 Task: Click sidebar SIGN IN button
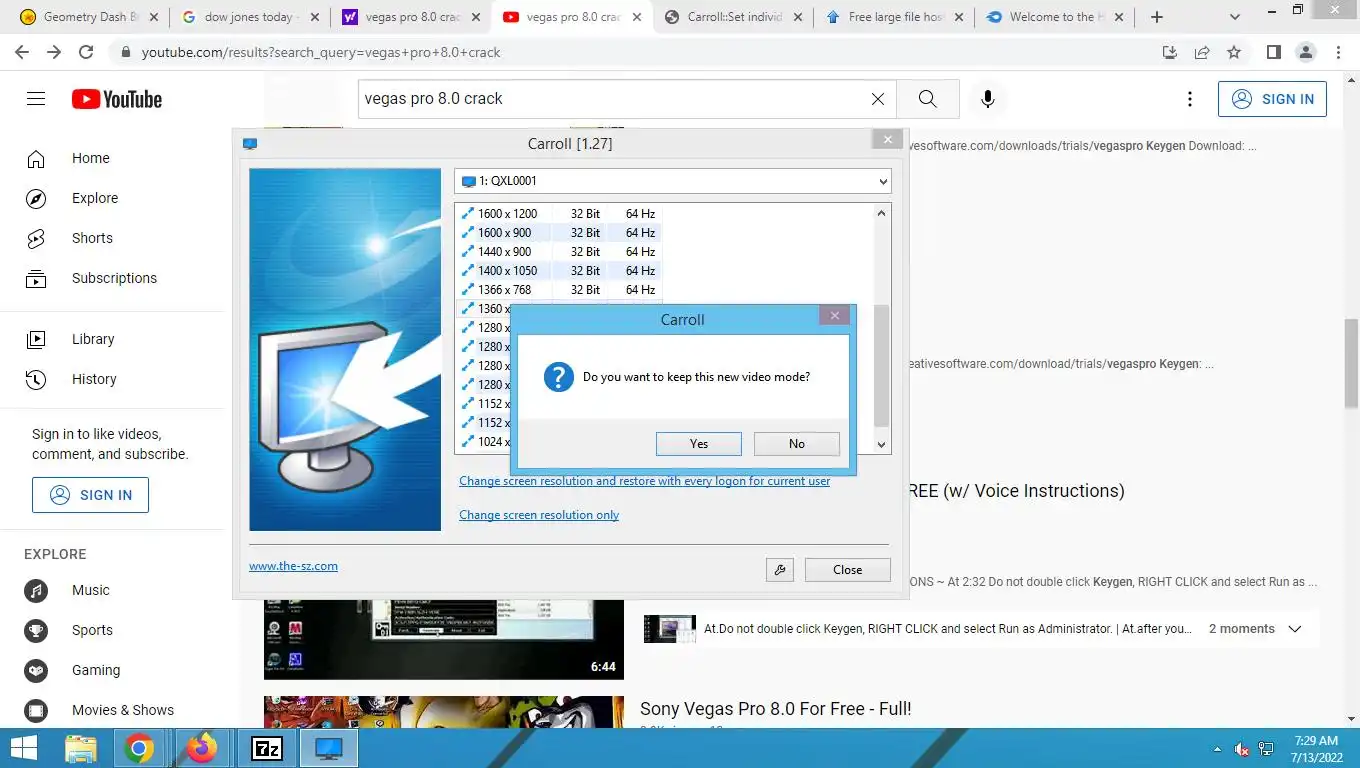90,495
